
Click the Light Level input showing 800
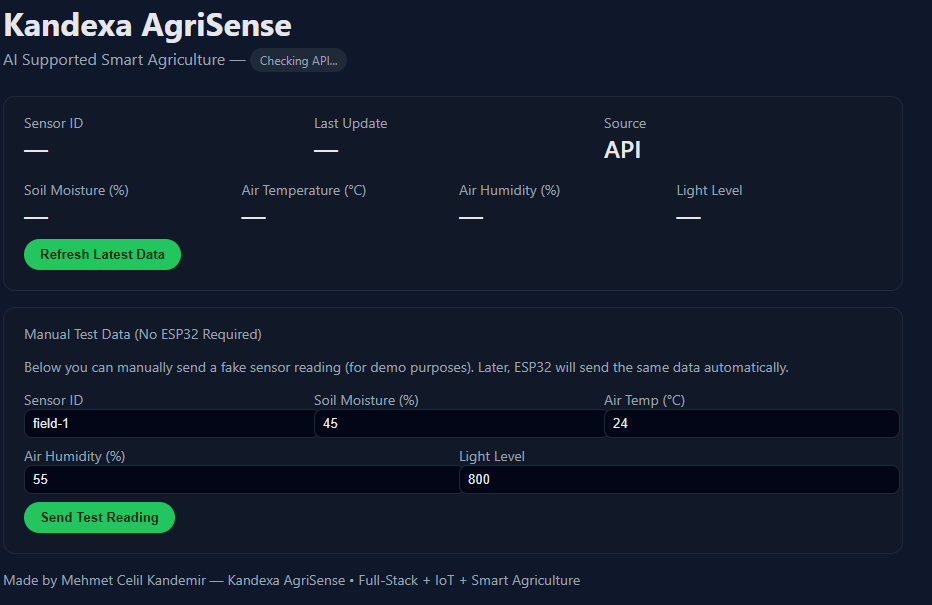(678, 479)
